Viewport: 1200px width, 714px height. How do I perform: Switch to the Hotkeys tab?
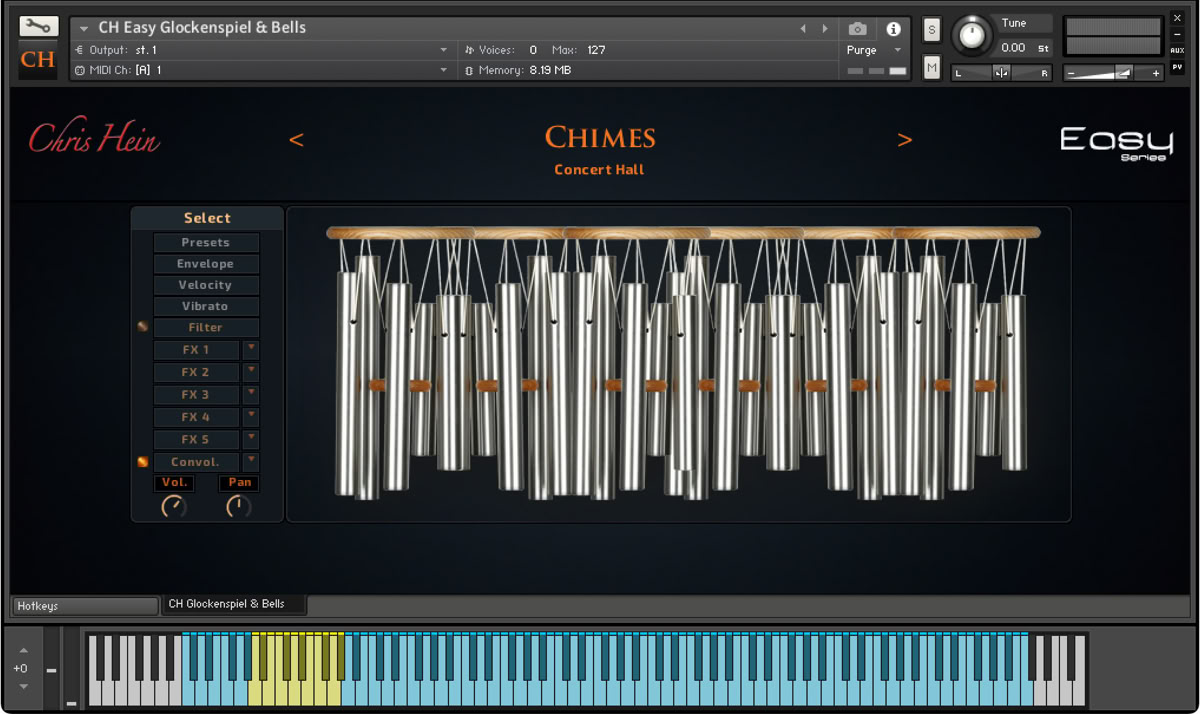pos(85,606)
